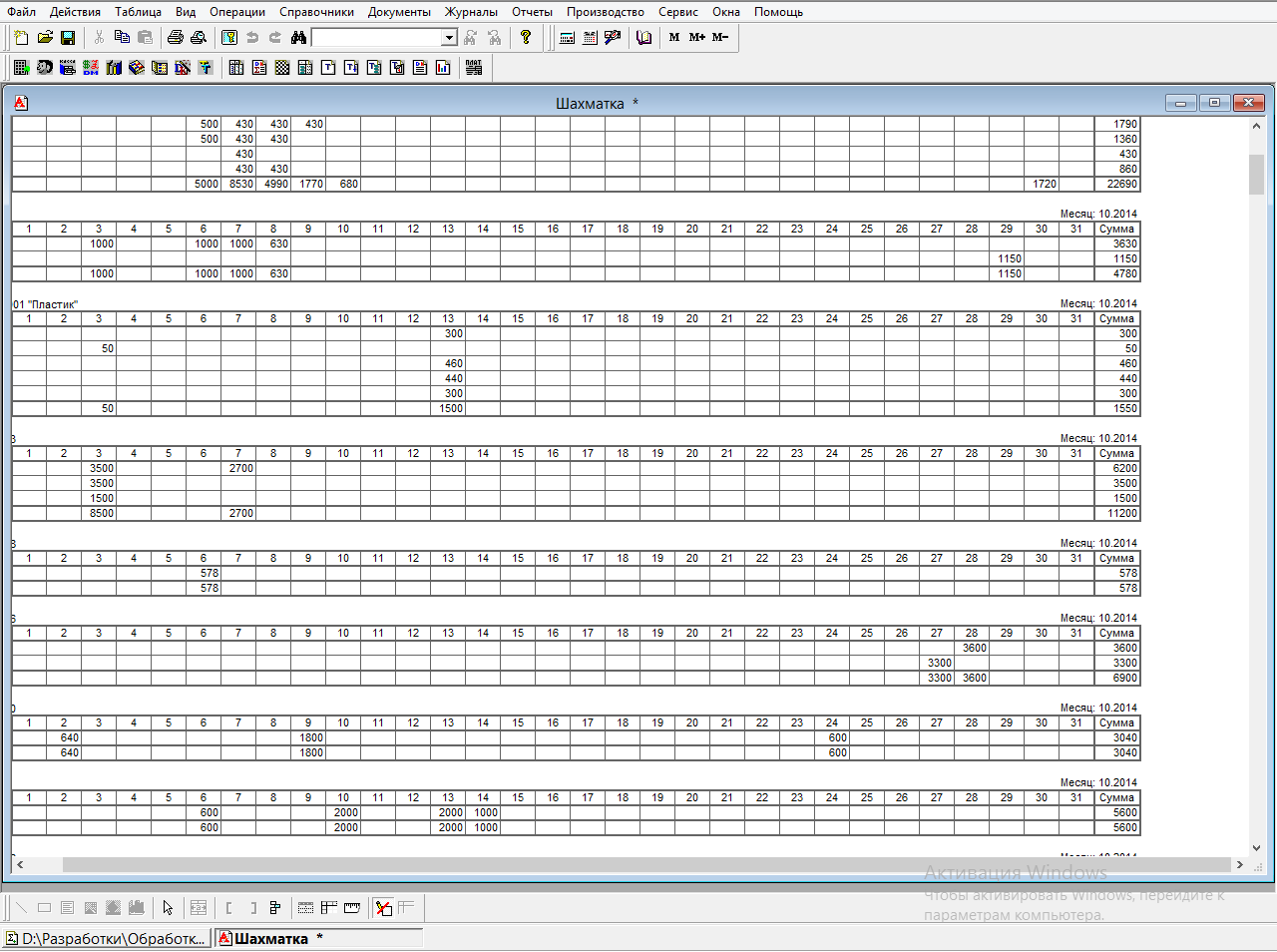Screen dimensions: 1277x952
Task: Open the Действия menu
Action: tap(75, 12)
